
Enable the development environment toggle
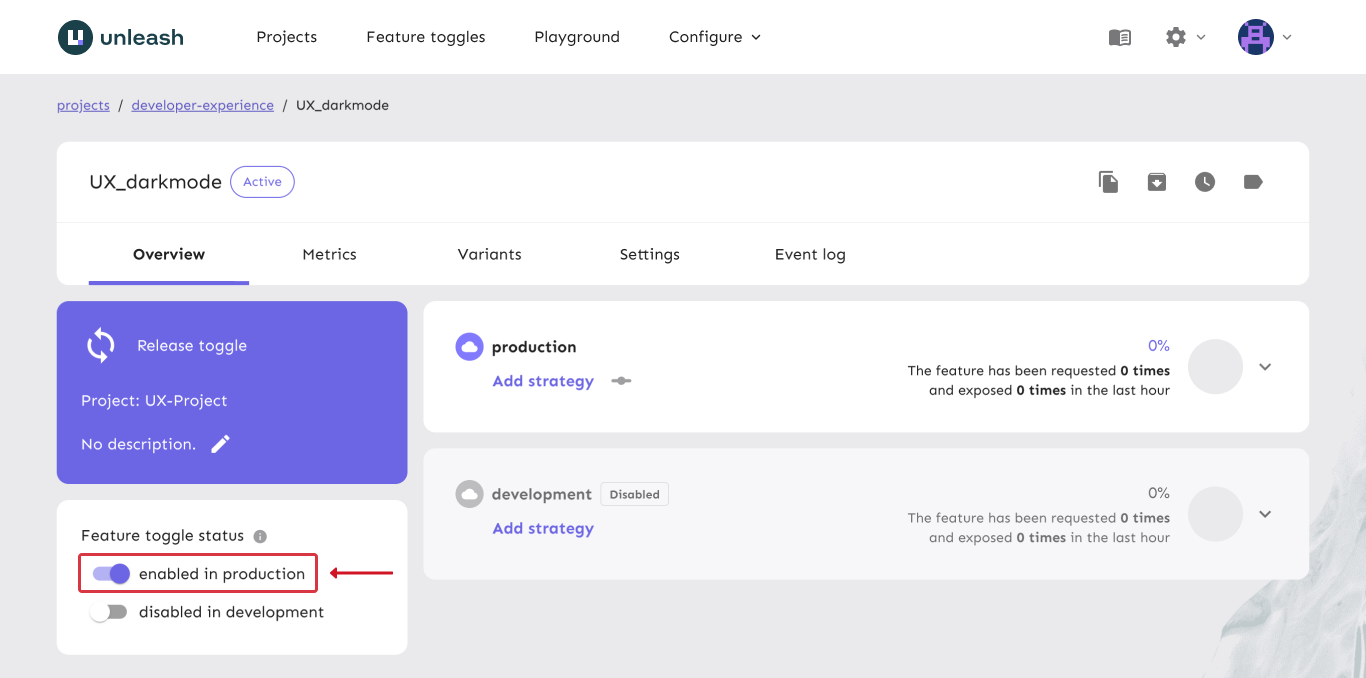pos(108,612)
